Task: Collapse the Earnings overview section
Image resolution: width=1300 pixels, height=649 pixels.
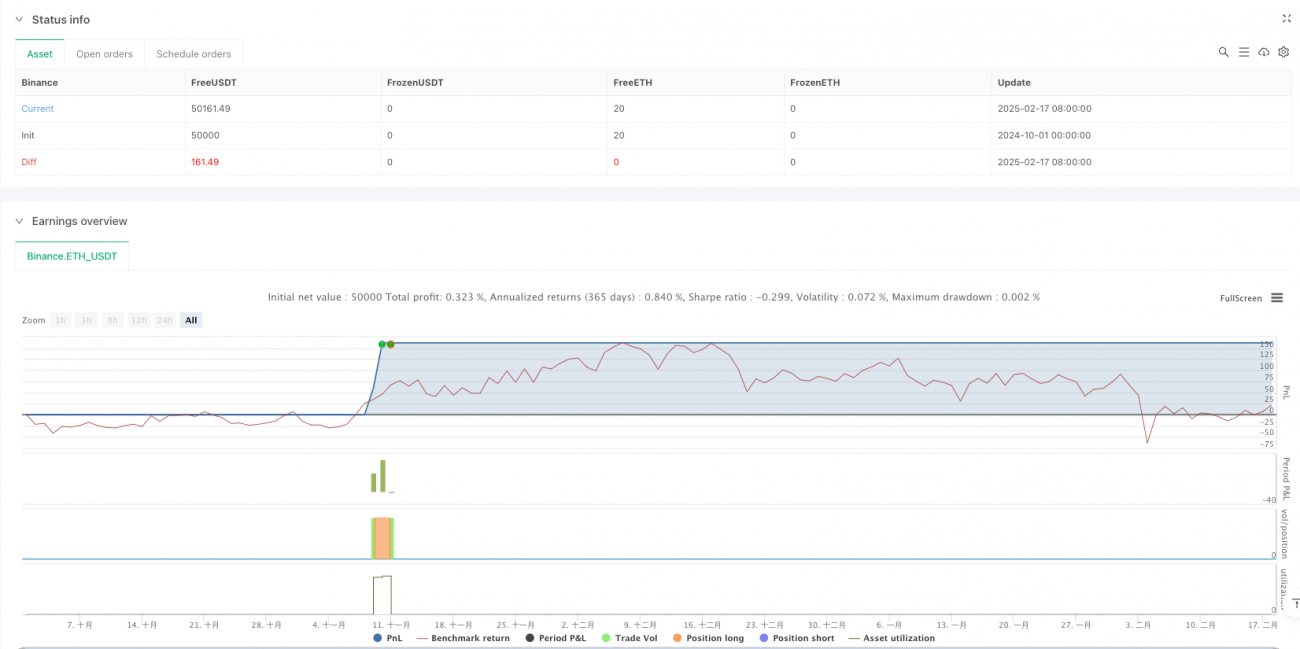Action: point(18,221)
